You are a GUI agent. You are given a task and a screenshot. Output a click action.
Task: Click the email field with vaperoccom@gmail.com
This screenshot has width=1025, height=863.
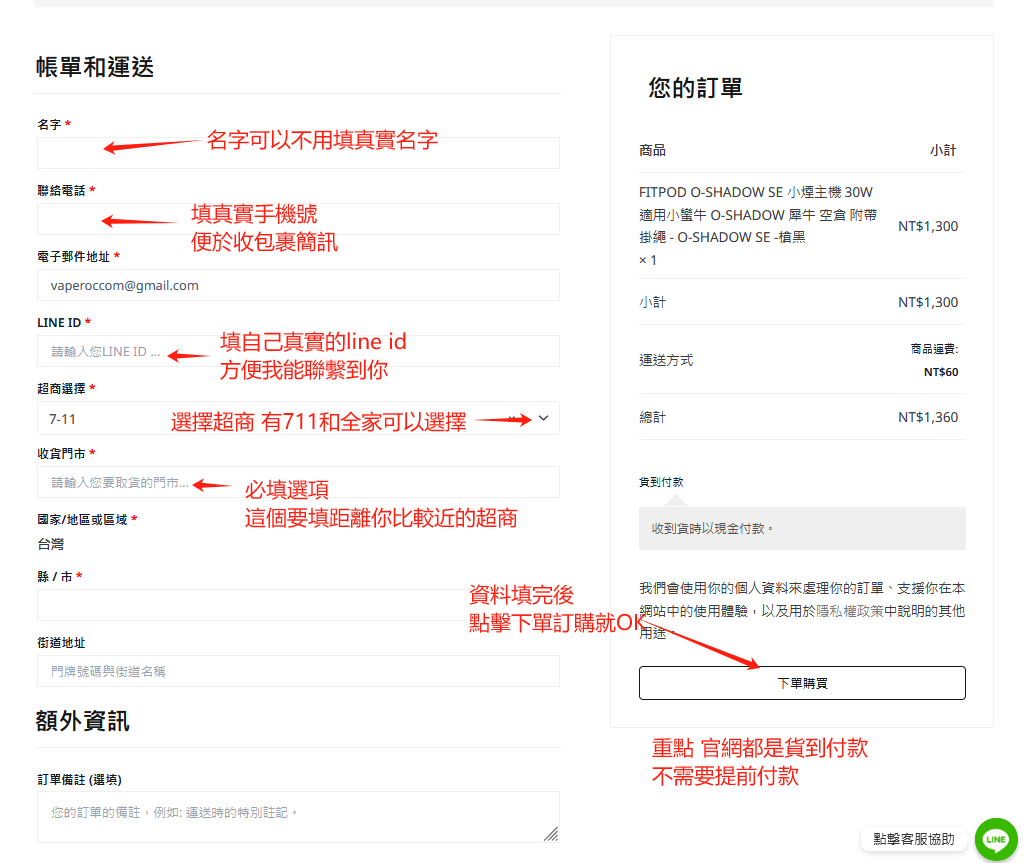coord(298,285)
